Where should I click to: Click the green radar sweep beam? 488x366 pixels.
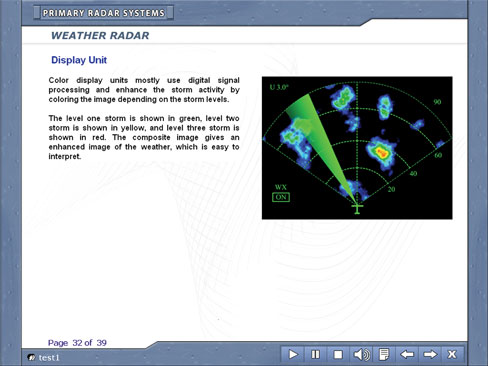(317, 140)
